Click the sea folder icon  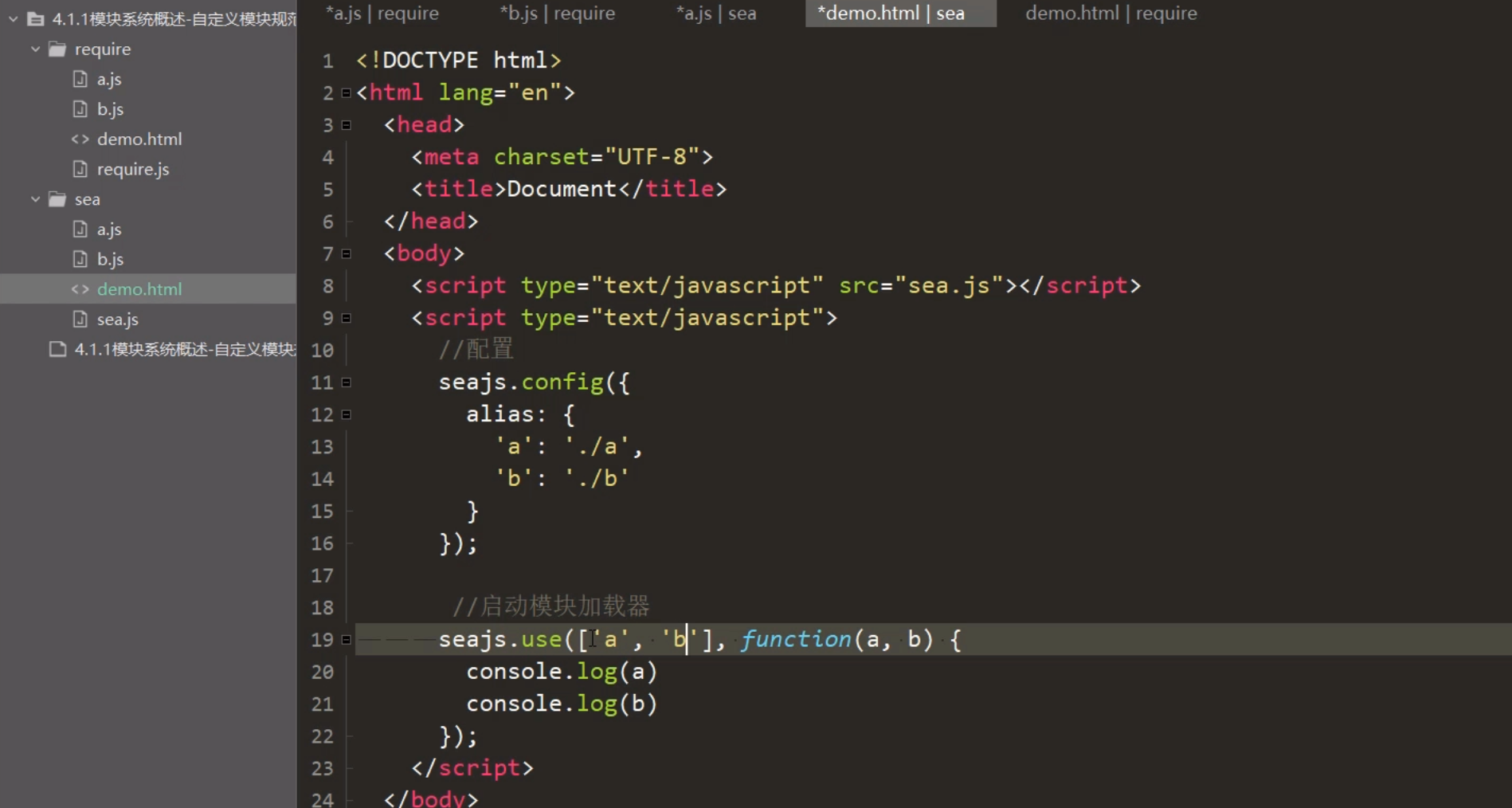(57, 199)
